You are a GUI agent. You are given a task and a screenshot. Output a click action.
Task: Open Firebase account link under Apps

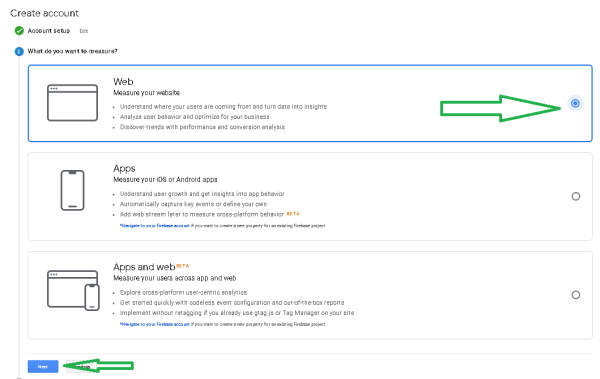(155, 226)
